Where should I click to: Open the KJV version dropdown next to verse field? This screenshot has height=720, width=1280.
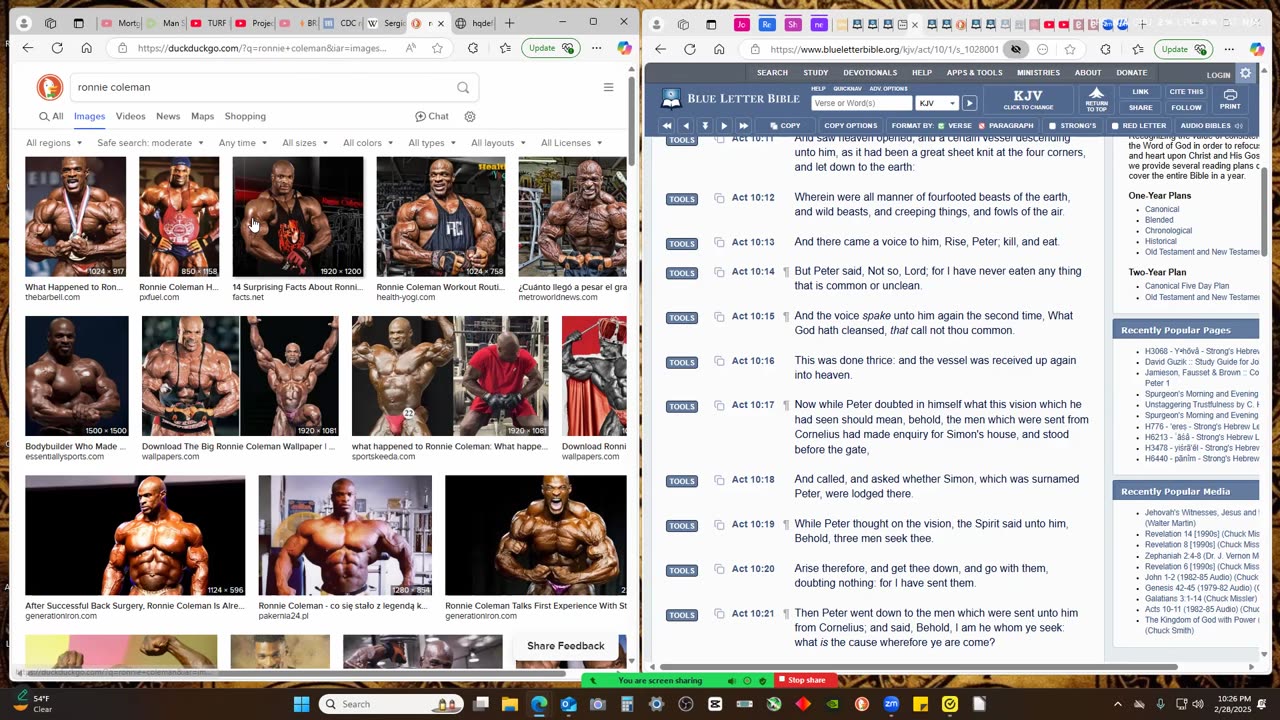click(937, 103)
